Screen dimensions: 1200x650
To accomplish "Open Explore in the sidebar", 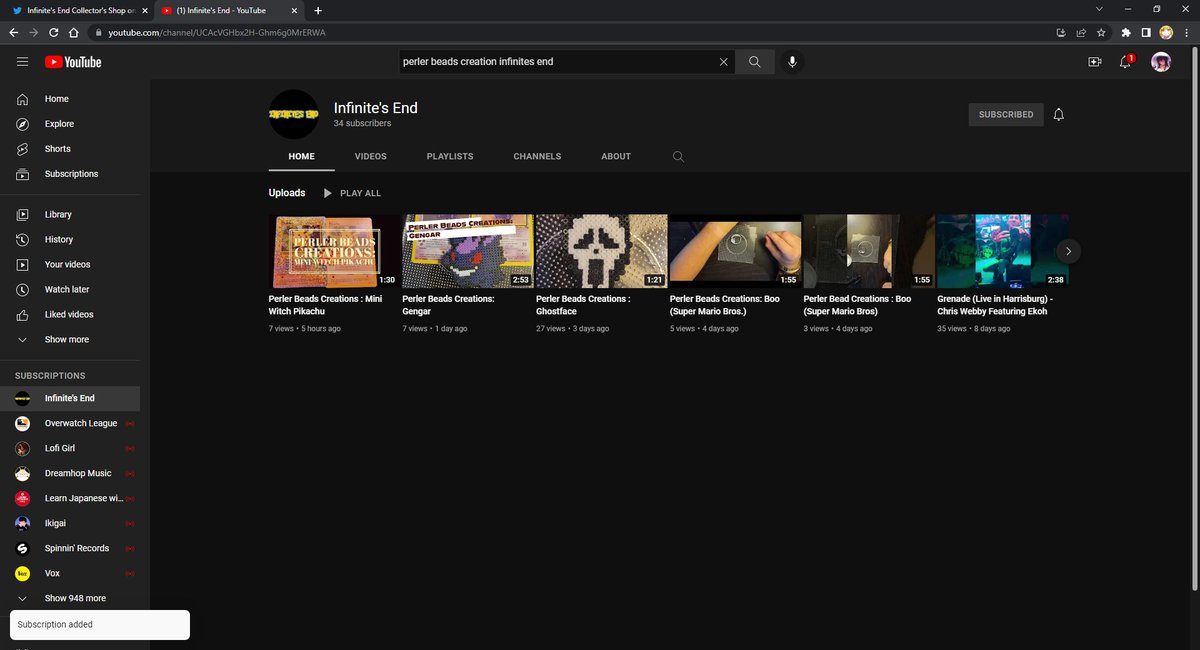I will coord(70,124).
